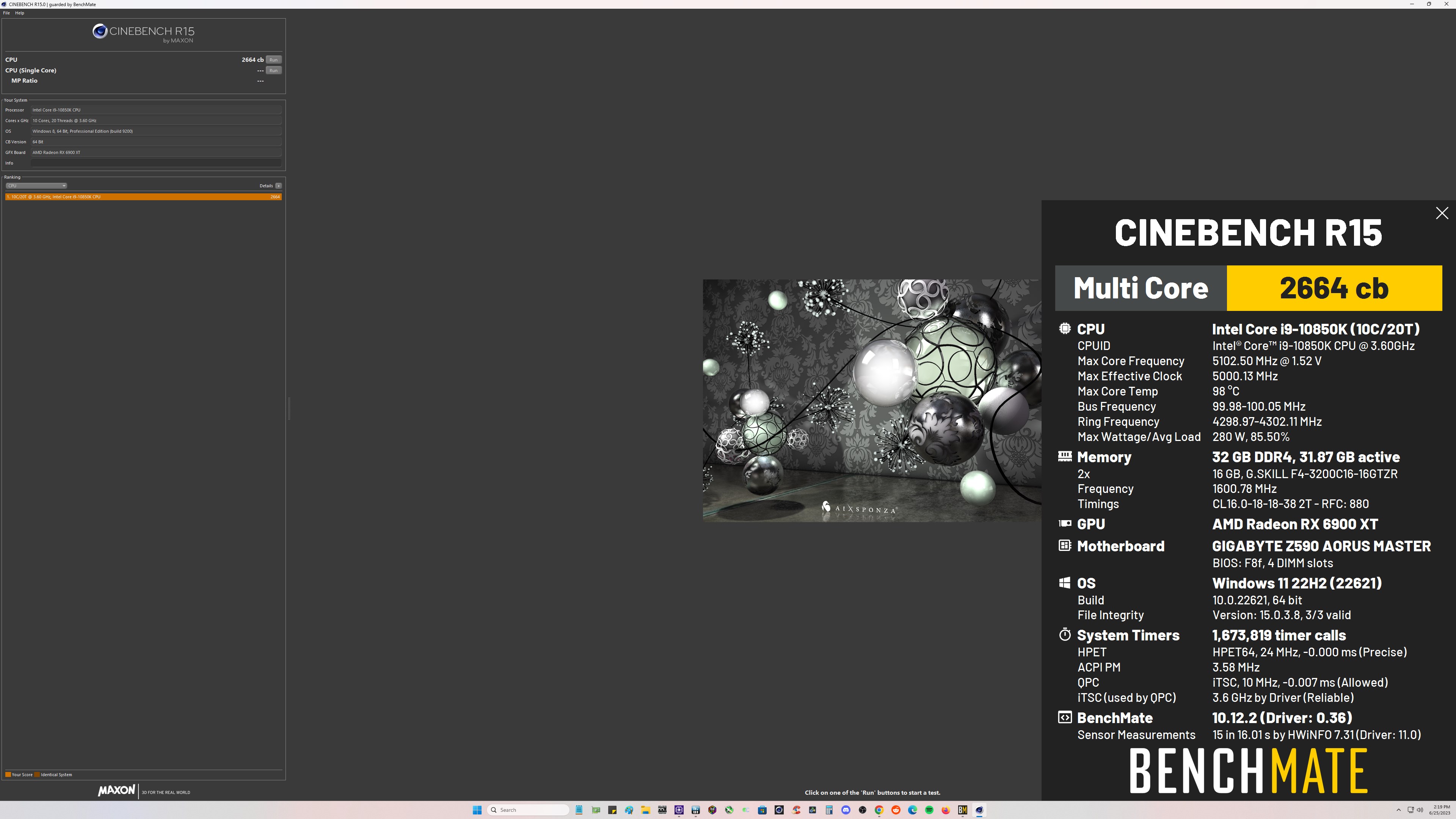
Task: Click the Info input field
Action: tap(156, 163)
